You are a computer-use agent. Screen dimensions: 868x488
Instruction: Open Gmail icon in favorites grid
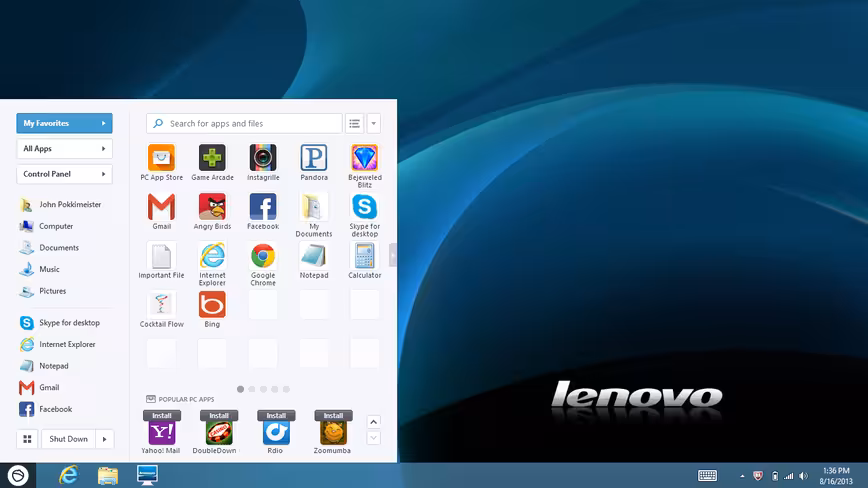pos(161,207)
